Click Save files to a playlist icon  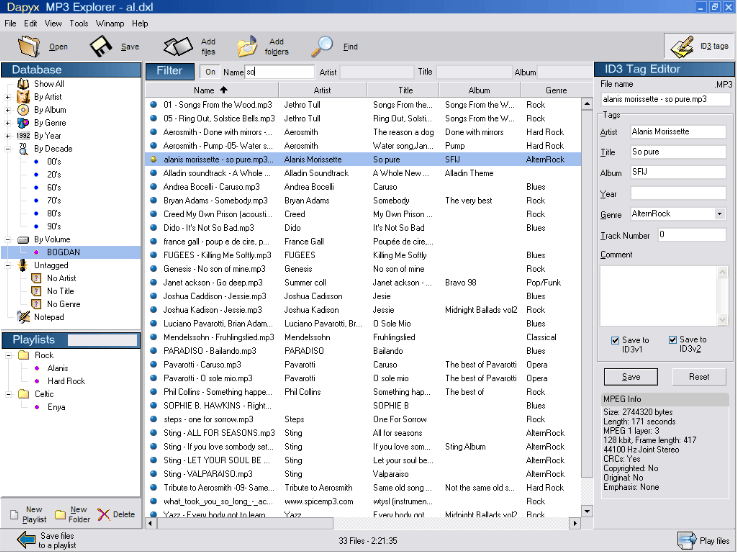[x=24, y=541]
